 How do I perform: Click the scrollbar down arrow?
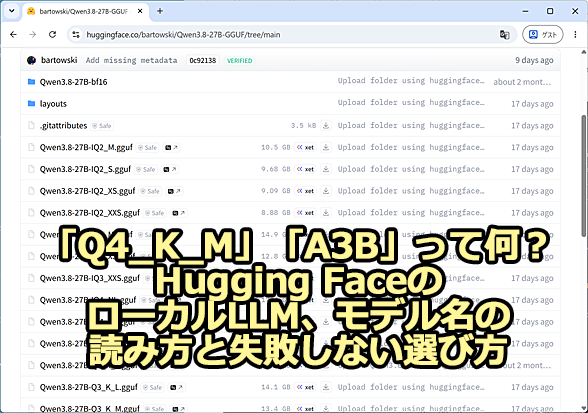point(584,408)
